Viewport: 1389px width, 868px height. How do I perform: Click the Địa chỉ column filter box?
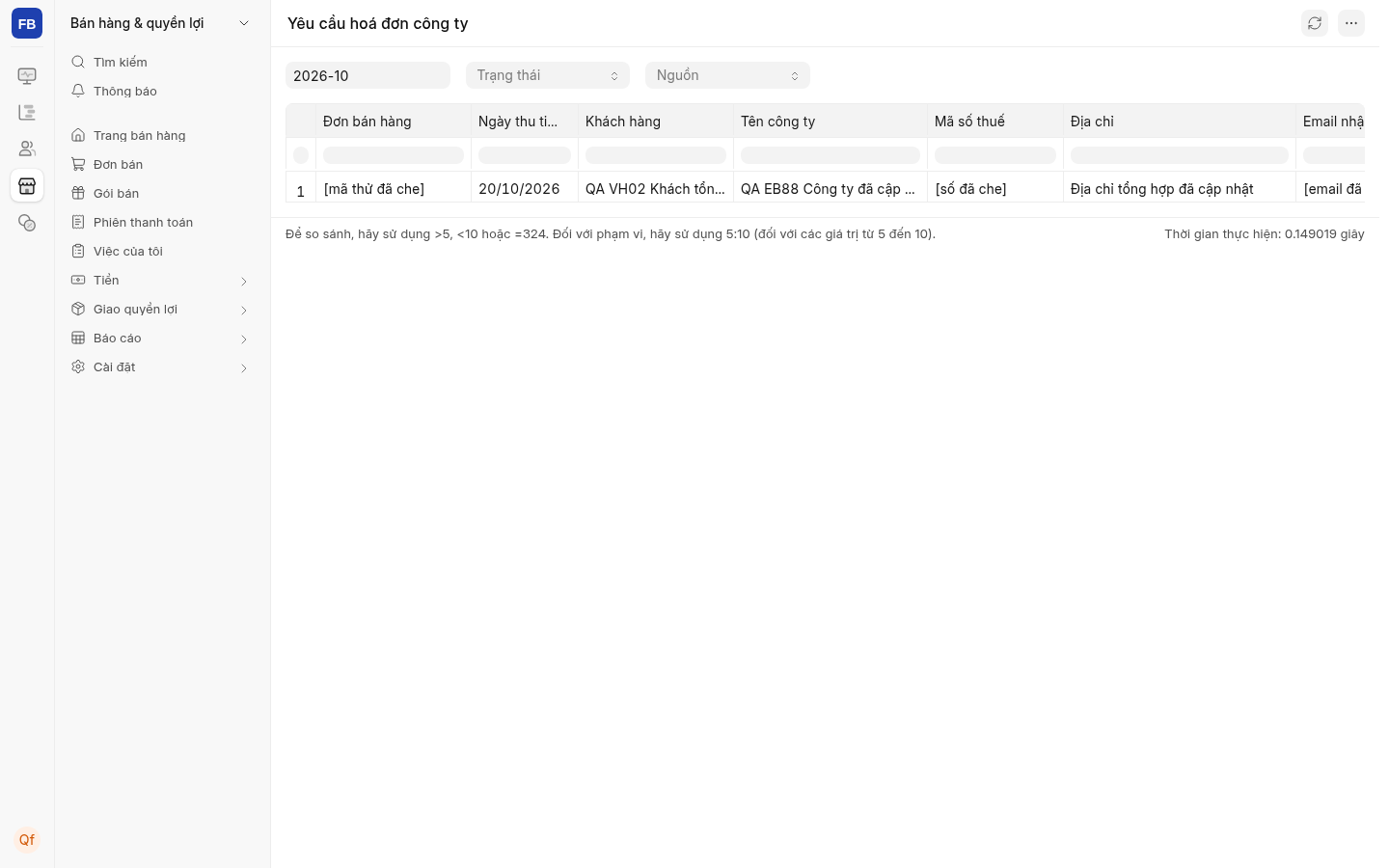(x=1180, y=154)
